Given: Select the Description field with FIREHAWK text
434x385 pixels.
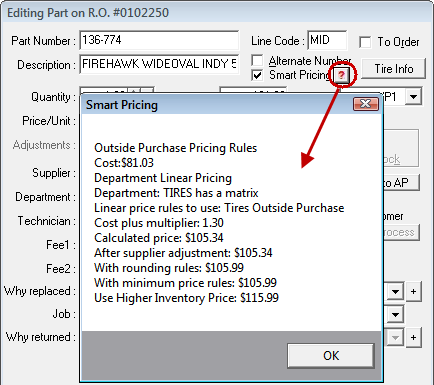Looking at the screenshot, I should click(159, 64).
